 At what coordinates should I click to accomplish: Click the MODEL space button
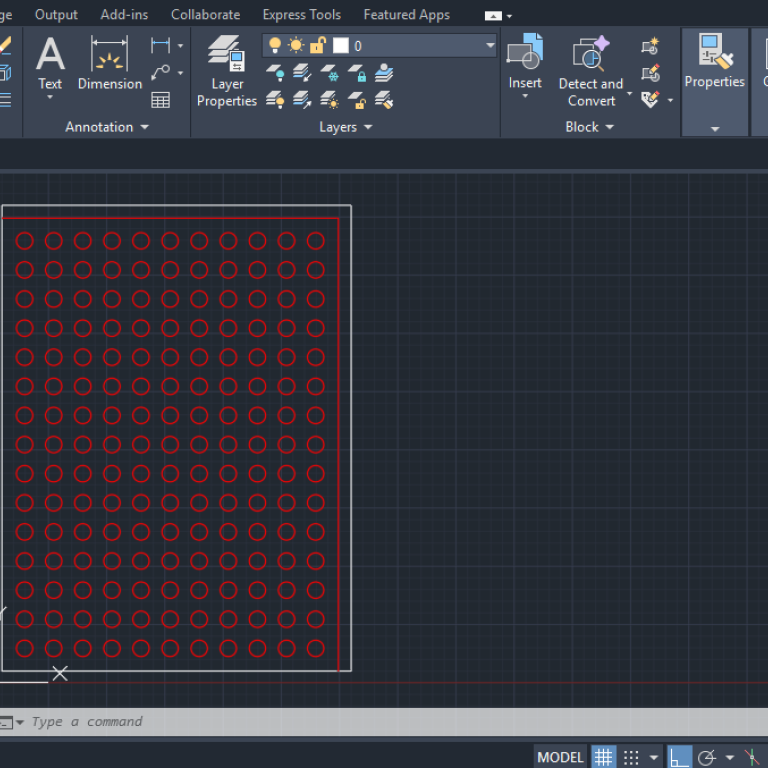tap(560, 757)
